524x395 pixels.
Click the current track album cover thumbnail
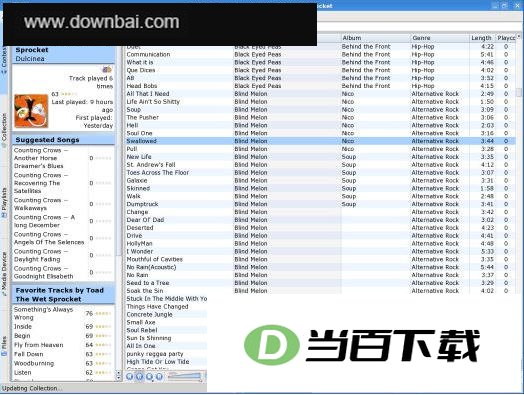point(31,111)
